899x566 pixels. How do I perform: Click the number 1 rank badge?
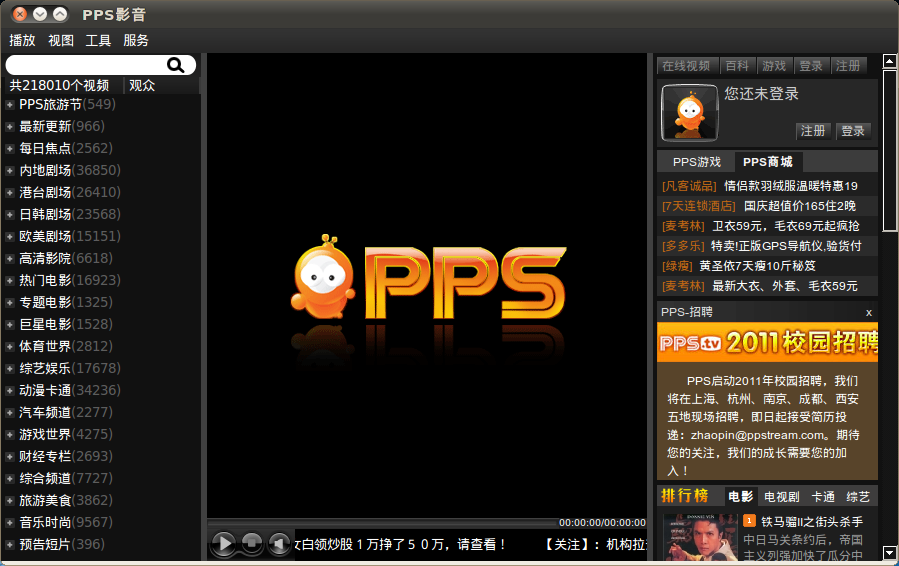pyautogui.click(x=749, y=521)
